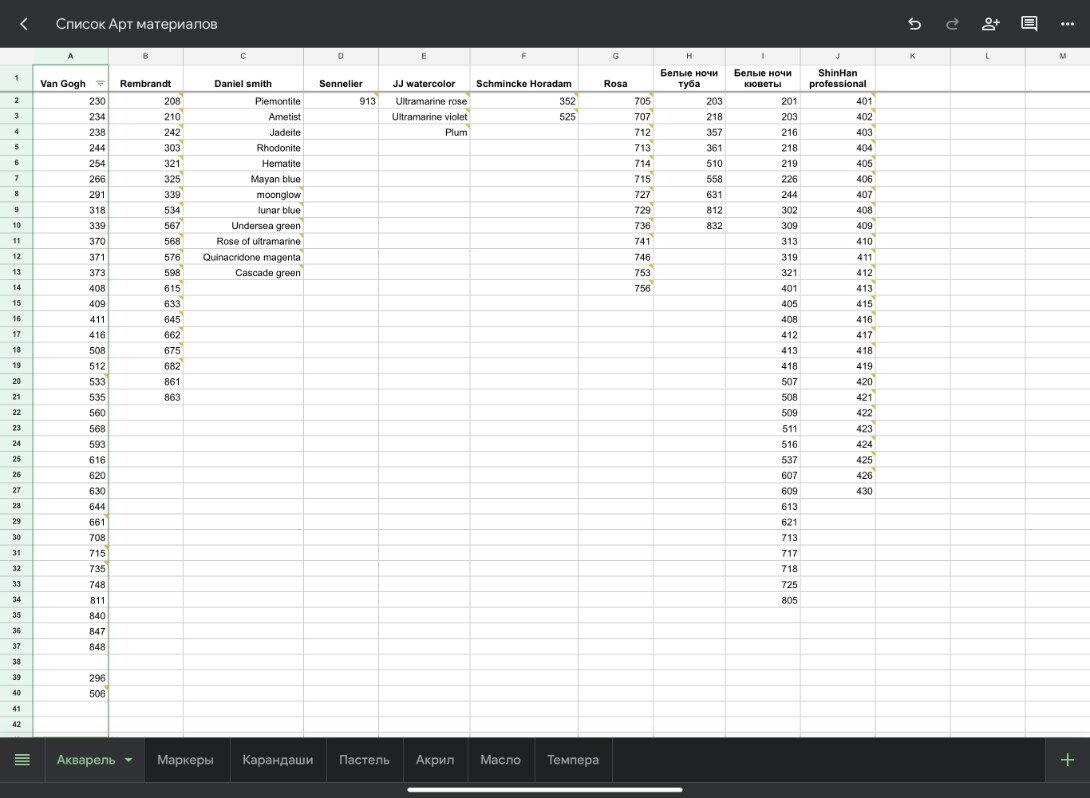This screenshot has width=1090, height=798.
Task: Open the three-dot more menu
Action: [1068, 24]
